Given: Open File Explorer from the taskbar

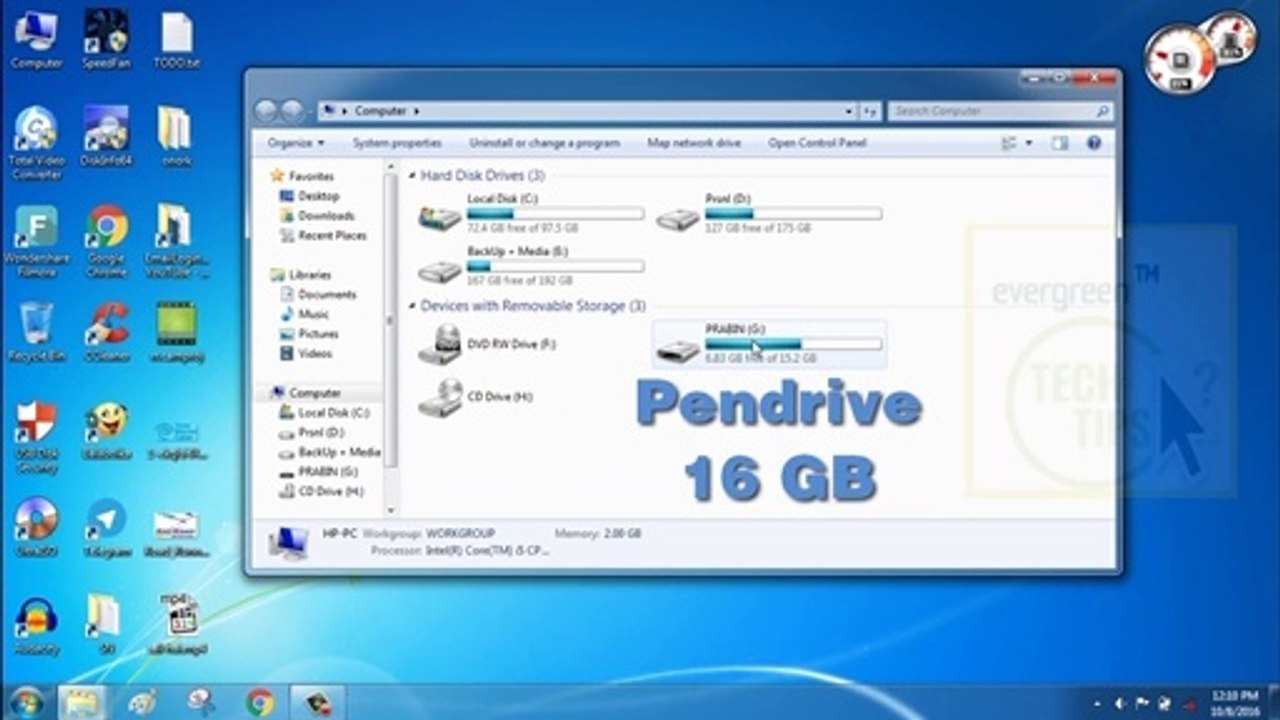Looking at the screenshot, I should point(82,702).
